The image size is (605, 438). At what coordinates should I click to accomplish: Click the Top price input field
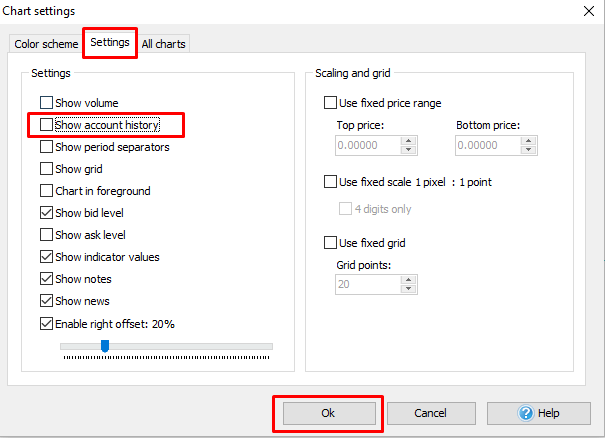tap(367, 145)
